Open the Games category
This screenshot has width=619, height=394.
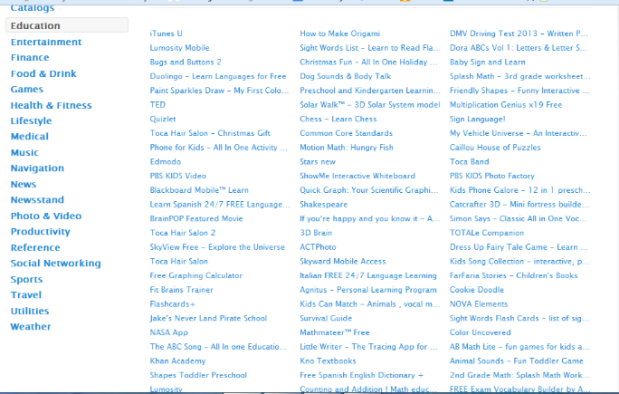(27, 89)
